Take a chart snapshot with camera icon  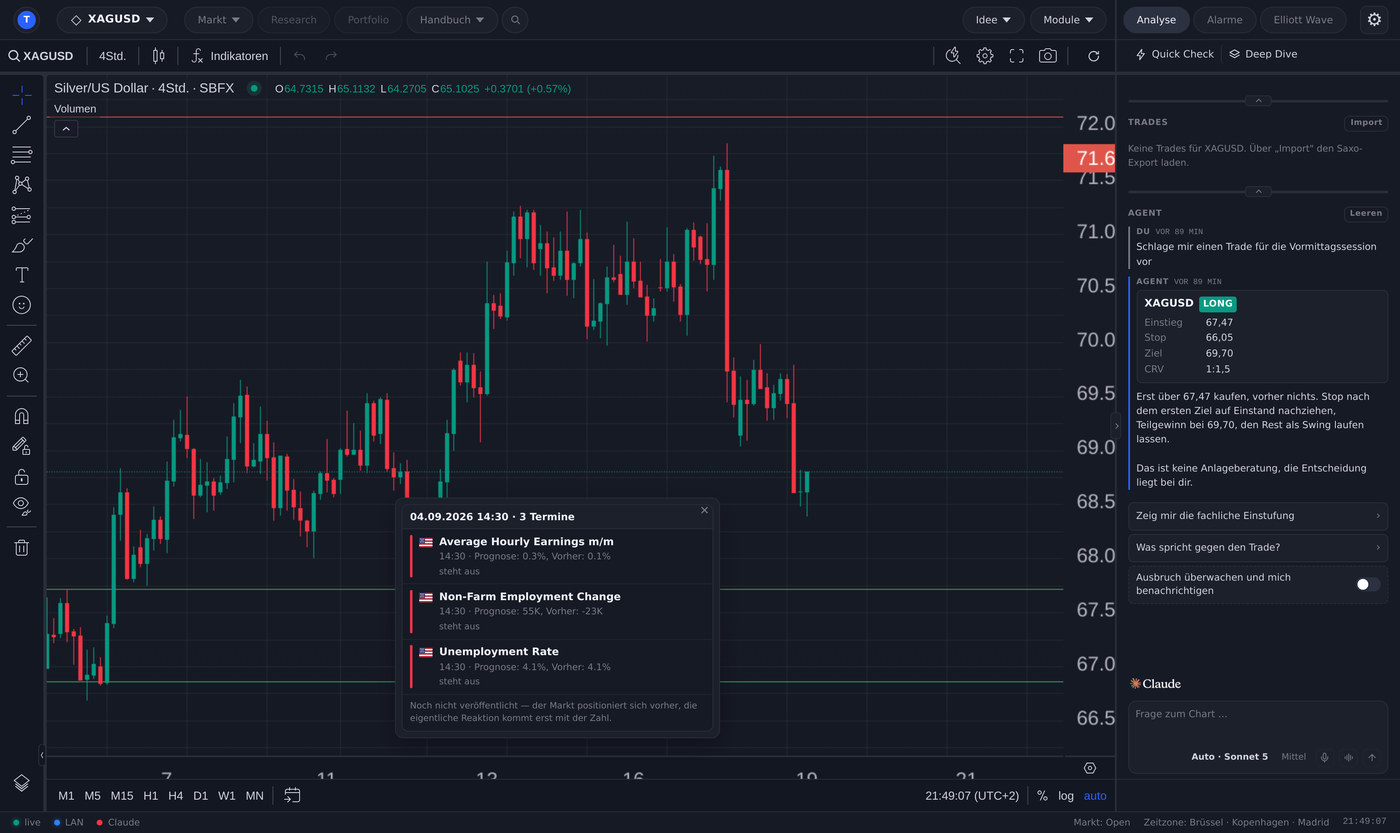[x=1047, y=56]
